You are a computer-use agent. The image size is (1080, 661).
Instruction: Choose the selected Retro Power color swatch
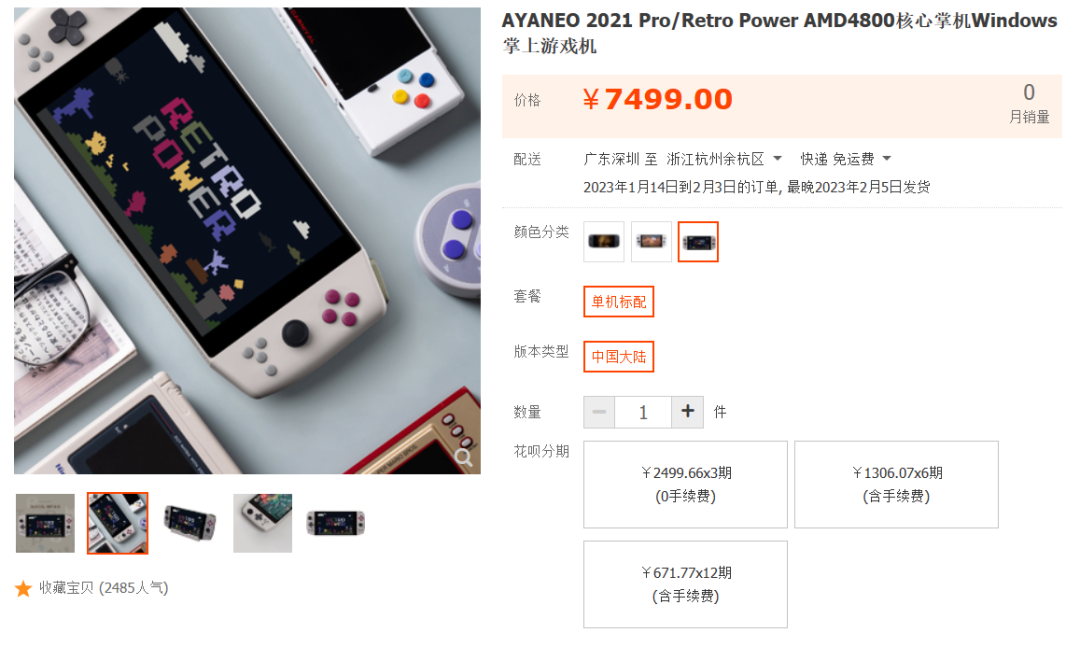coord(698,242)
